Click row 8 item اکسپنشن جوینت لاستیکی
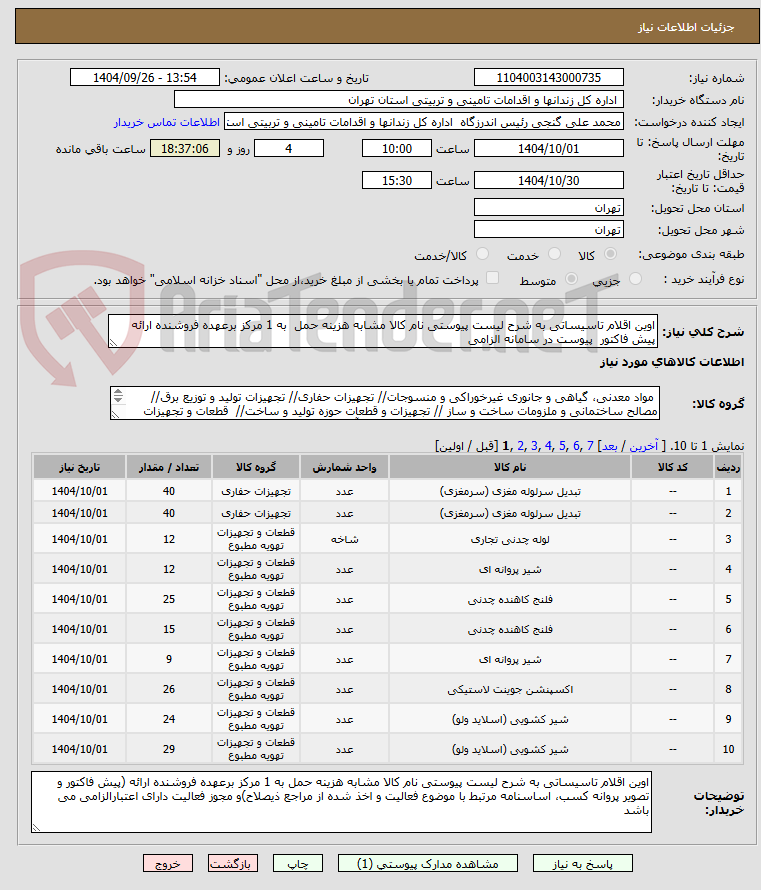The width and height of the screenshot is (761, 890). [510, 689]
